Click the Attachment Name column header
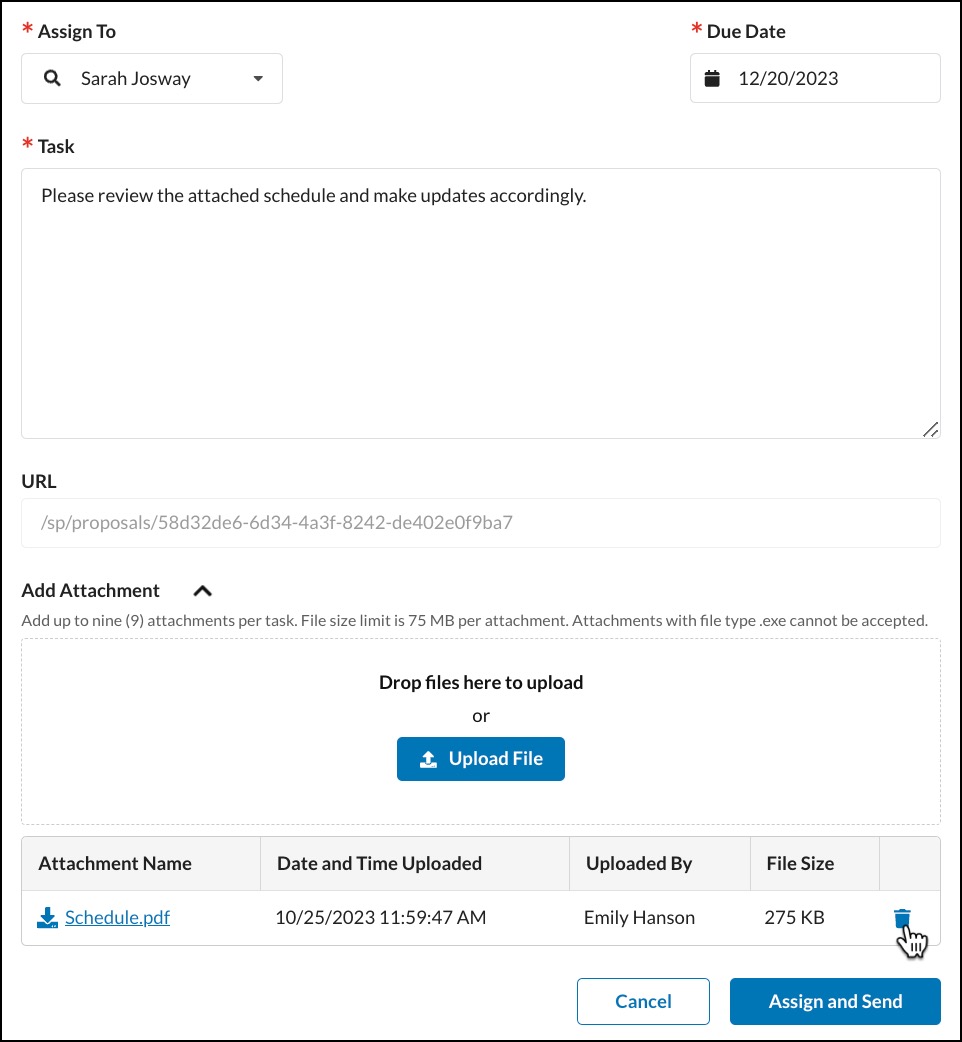962x1042 pixels. pyautogui.click(x=115, y=863)
